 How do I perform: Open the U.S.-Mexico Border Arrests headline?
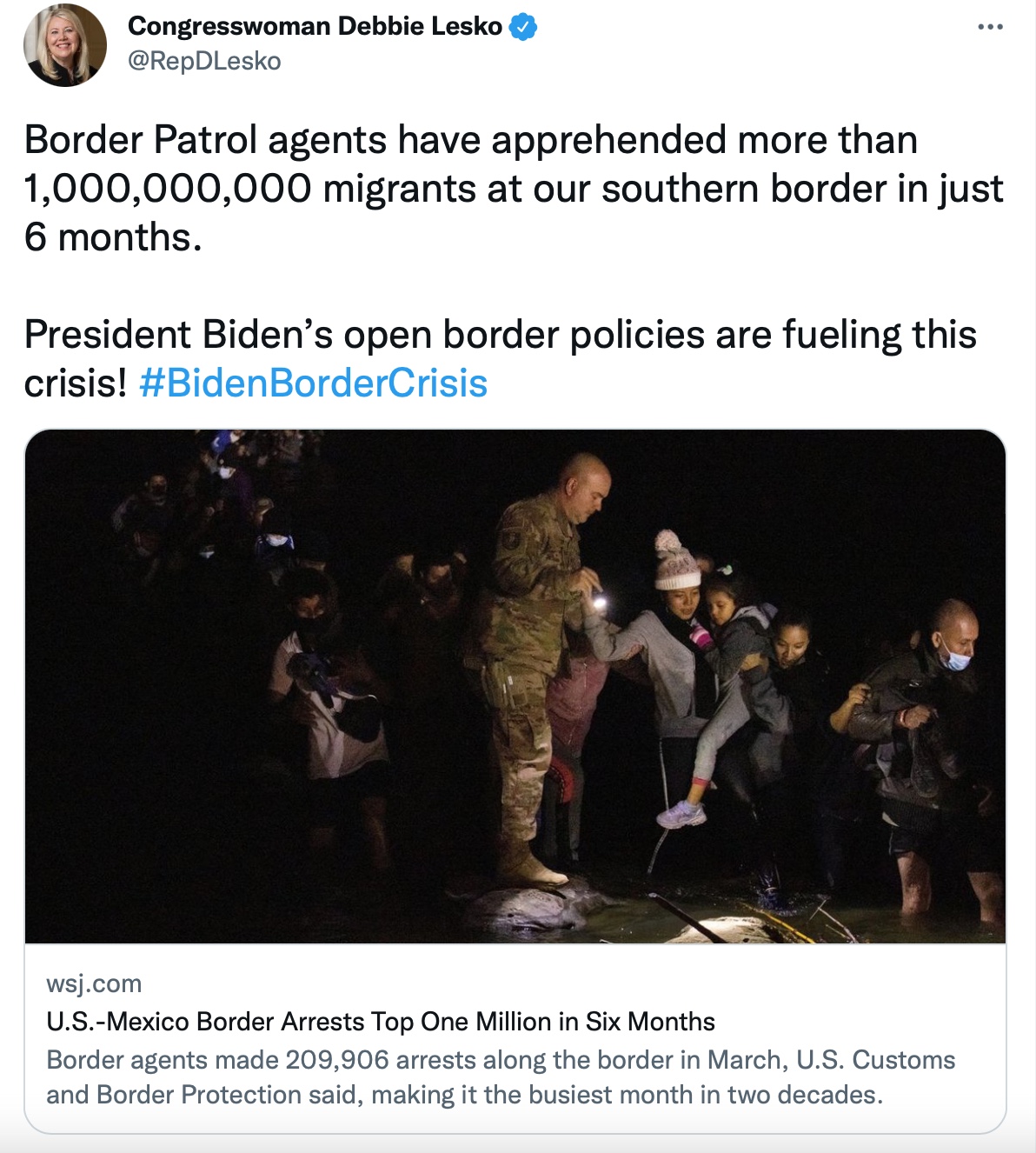coord(381,1021)
